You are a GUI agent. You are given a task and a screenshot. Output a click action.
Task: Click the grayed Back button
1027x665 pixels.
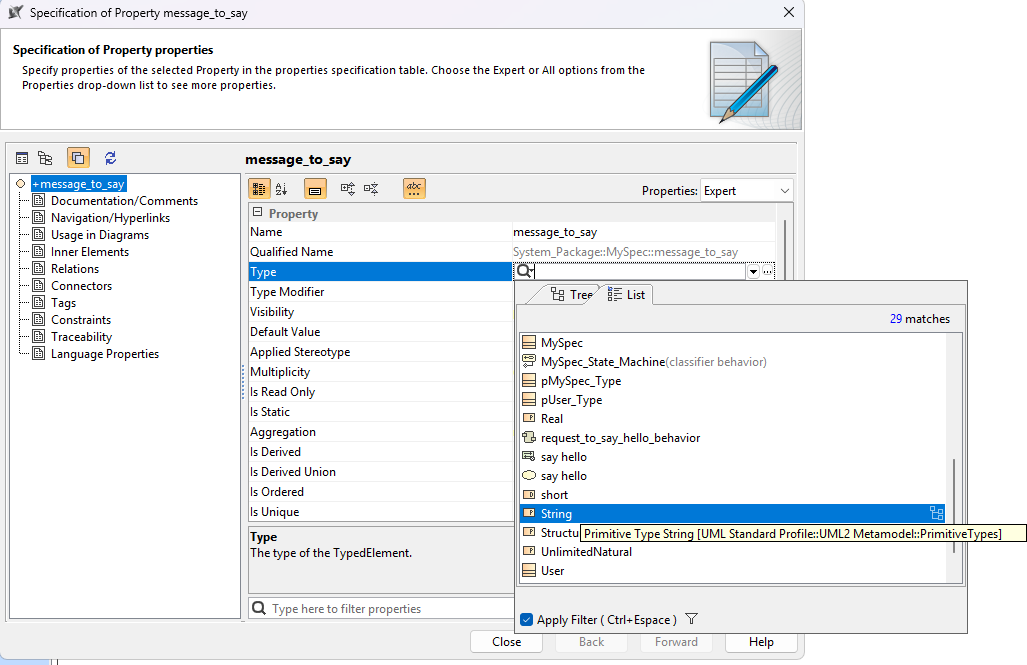tap(591, 641)
